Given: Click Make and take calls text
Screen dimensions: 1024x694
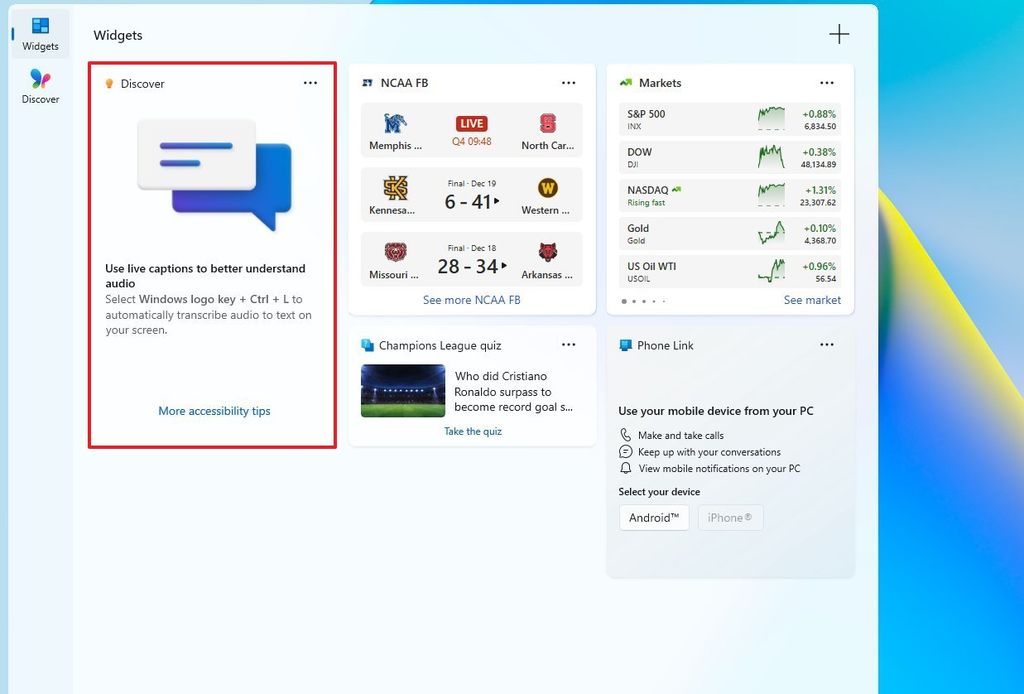Looking at the screenshot, I should [x=680, y=435].
